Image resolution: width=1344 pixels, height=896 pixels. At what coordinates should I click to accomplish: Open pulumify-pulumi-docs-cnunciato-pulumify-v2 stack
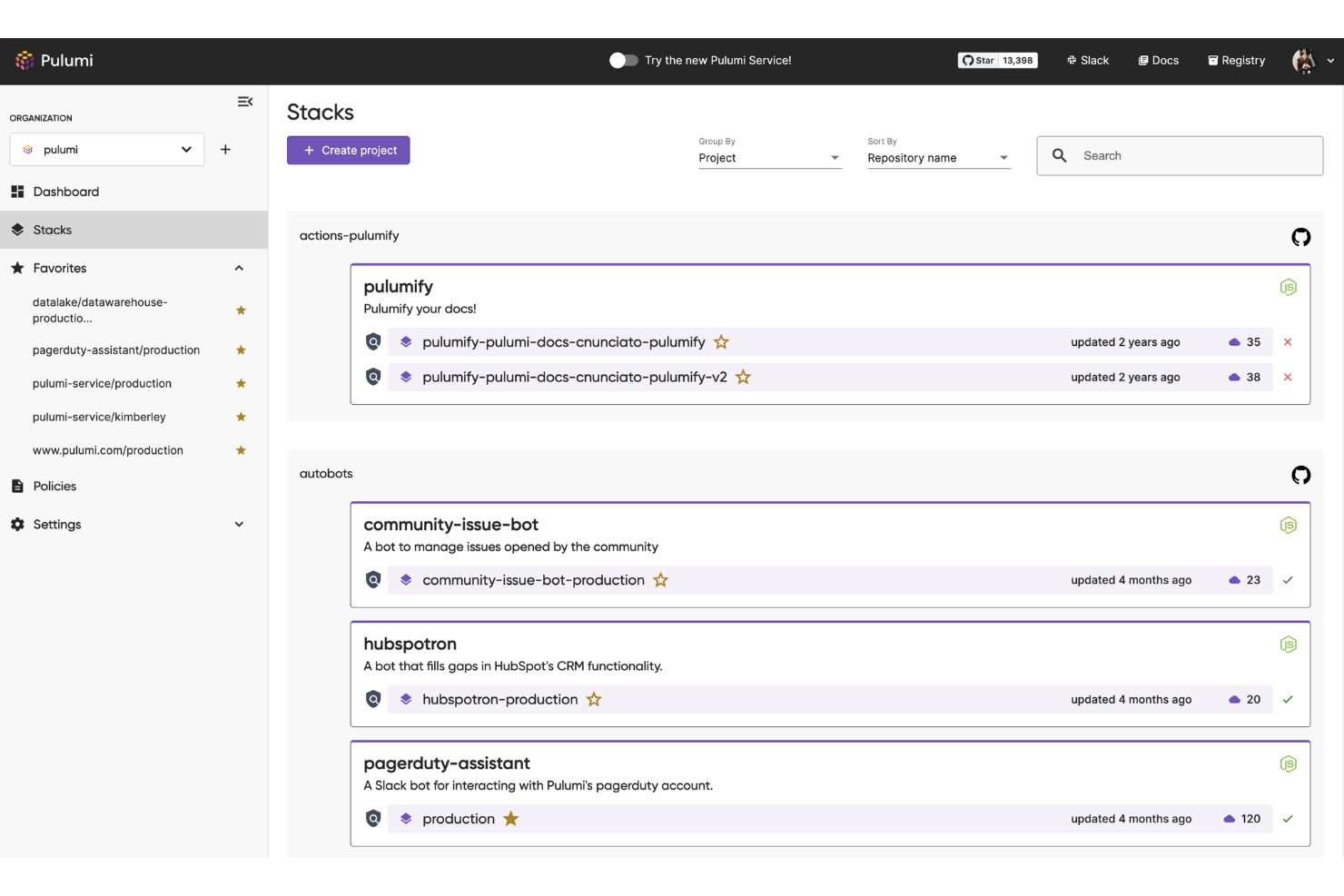[x=575, y=377]
